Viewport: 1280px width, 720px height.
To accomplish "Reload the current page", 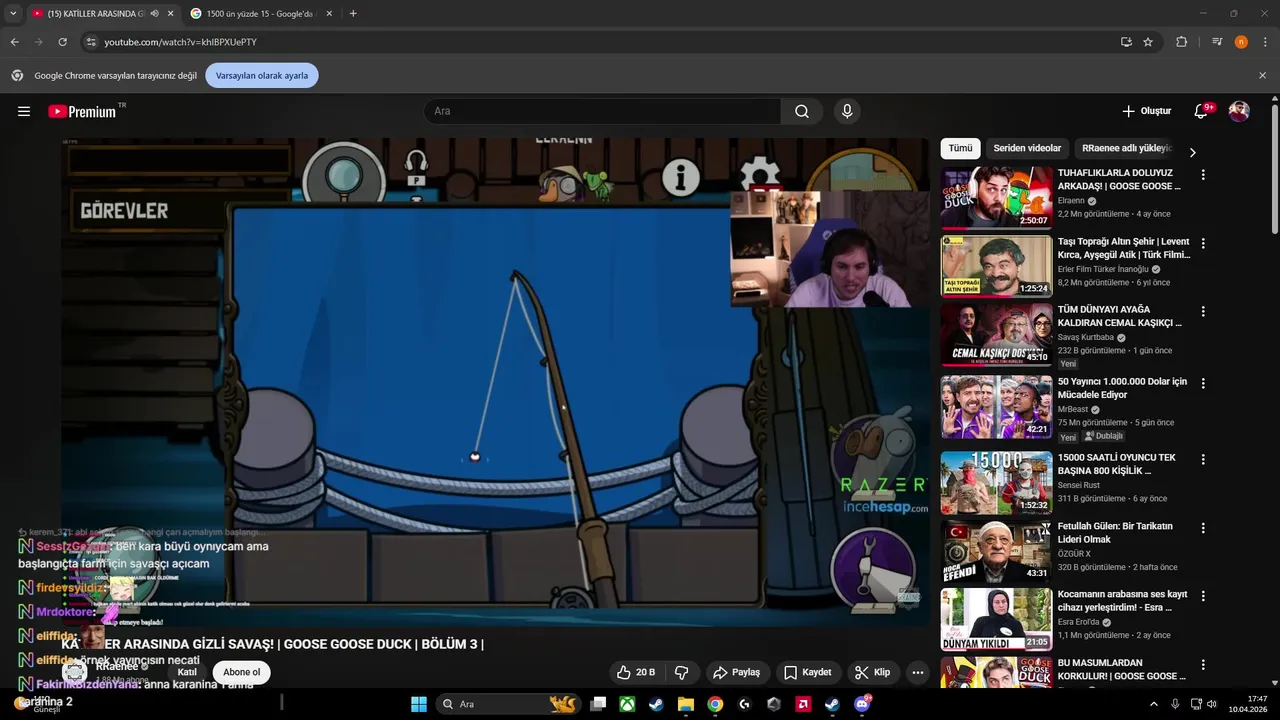I will 62,42.
